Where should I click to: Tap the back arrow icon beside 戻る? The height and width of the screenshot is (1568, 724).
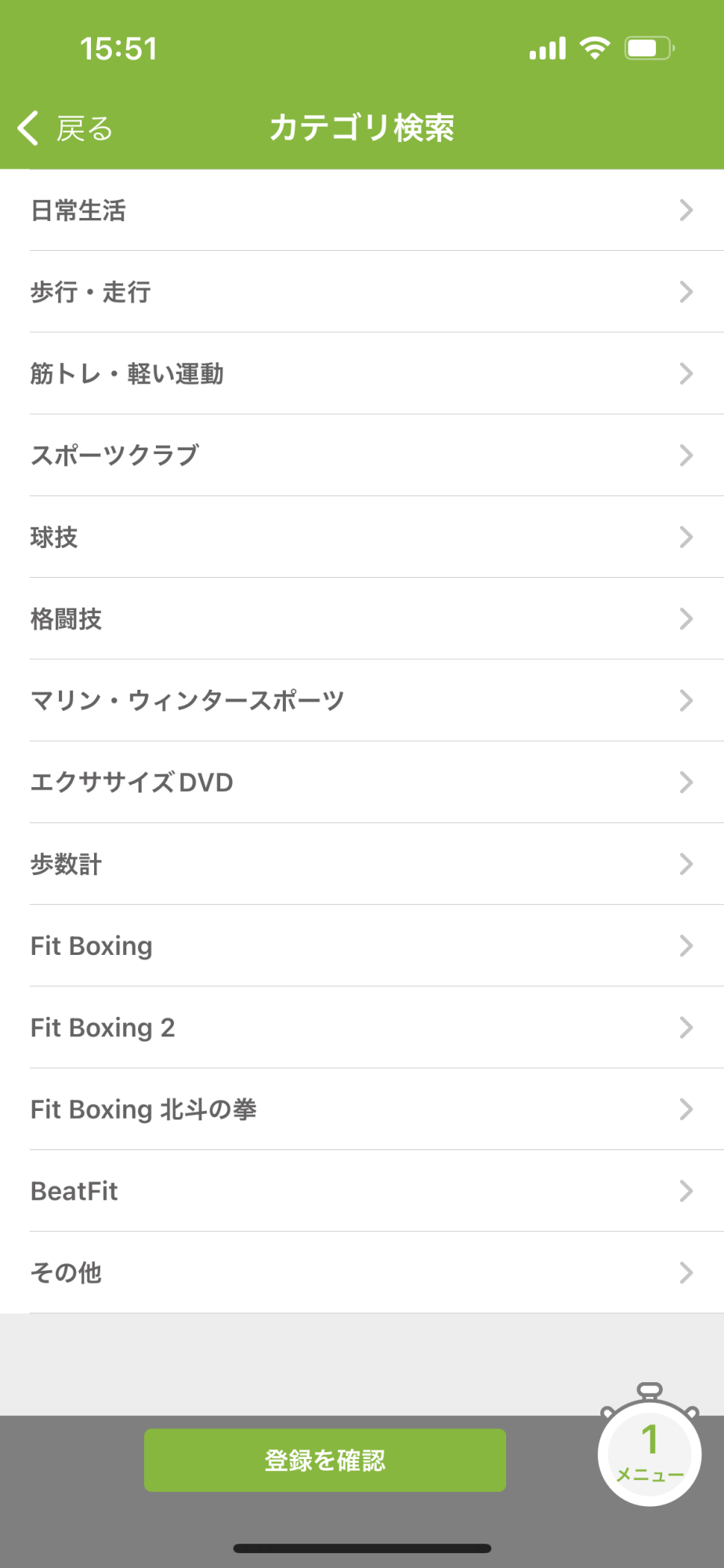point(28,128)
